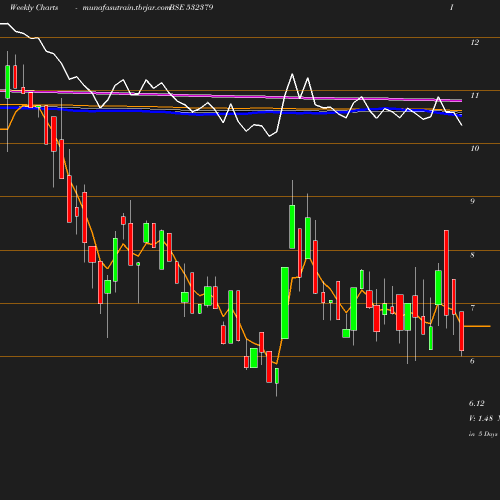Click the last price value 6.12
500x500 pixels.
477,403
